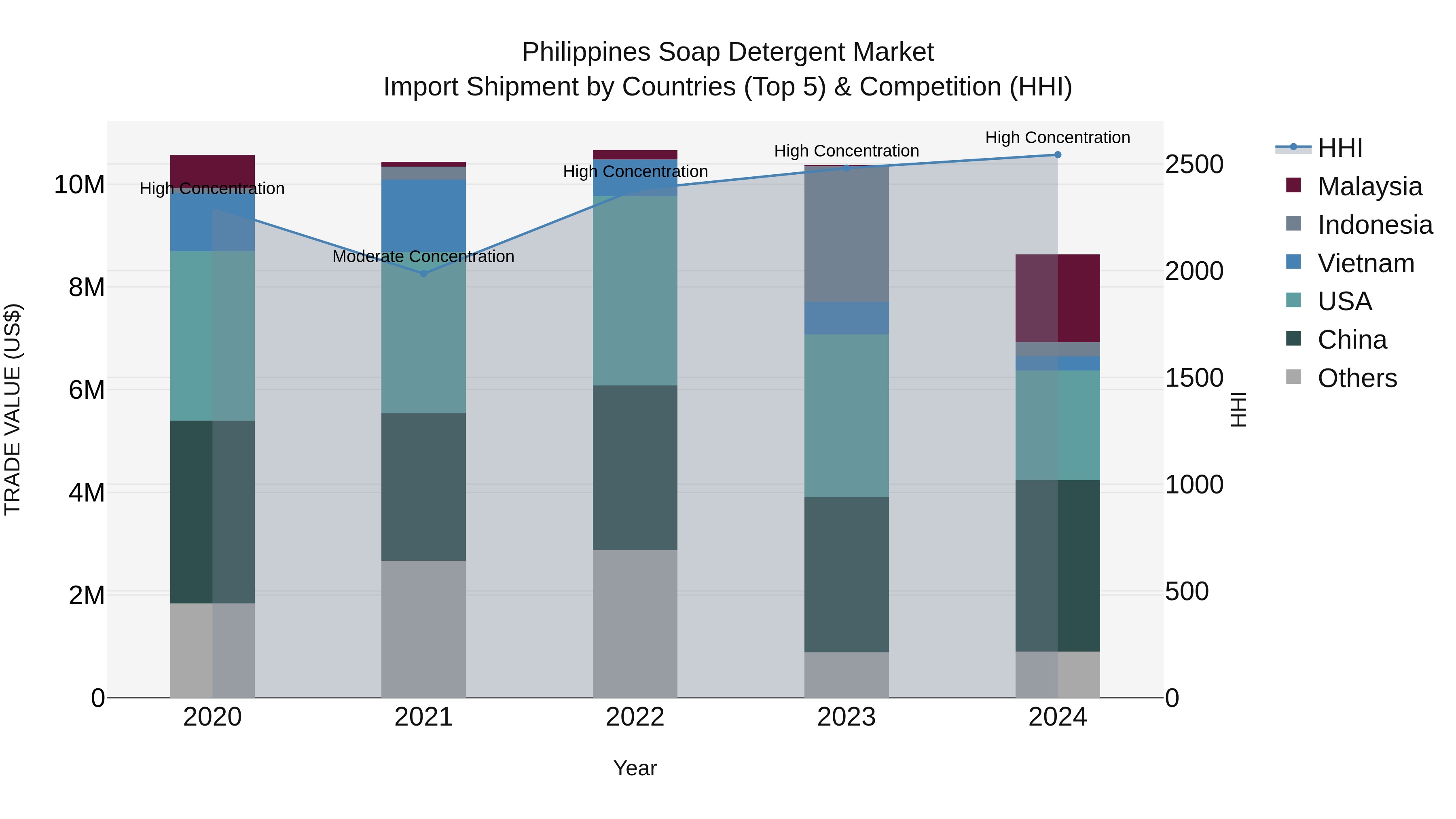The width and height of the screenshot is (1456, 819).
Task: Click the Vietnam color swatch in legend
Action: (1293, 262)
